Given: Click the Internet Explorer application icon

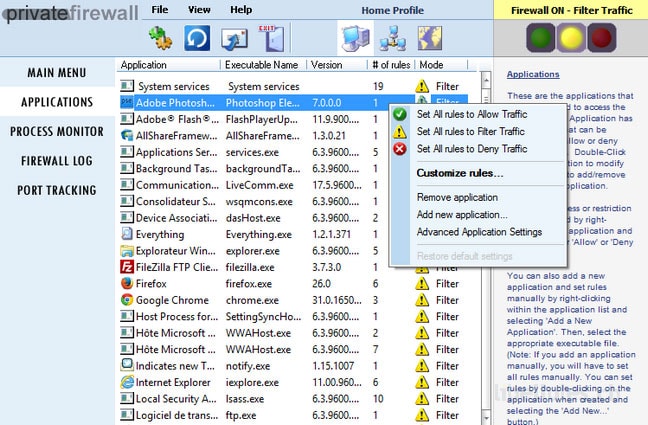Looking at the screenshot, I should coord(127,382).
